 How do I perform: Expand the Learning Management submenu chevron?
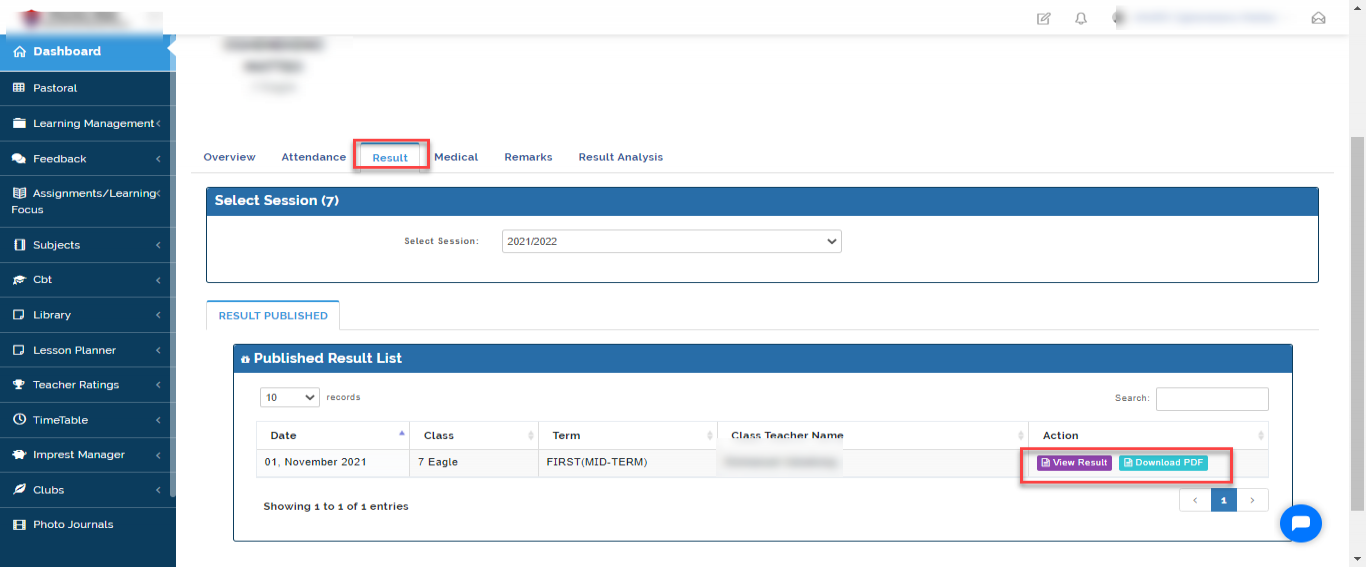click(x=158, y=123)
